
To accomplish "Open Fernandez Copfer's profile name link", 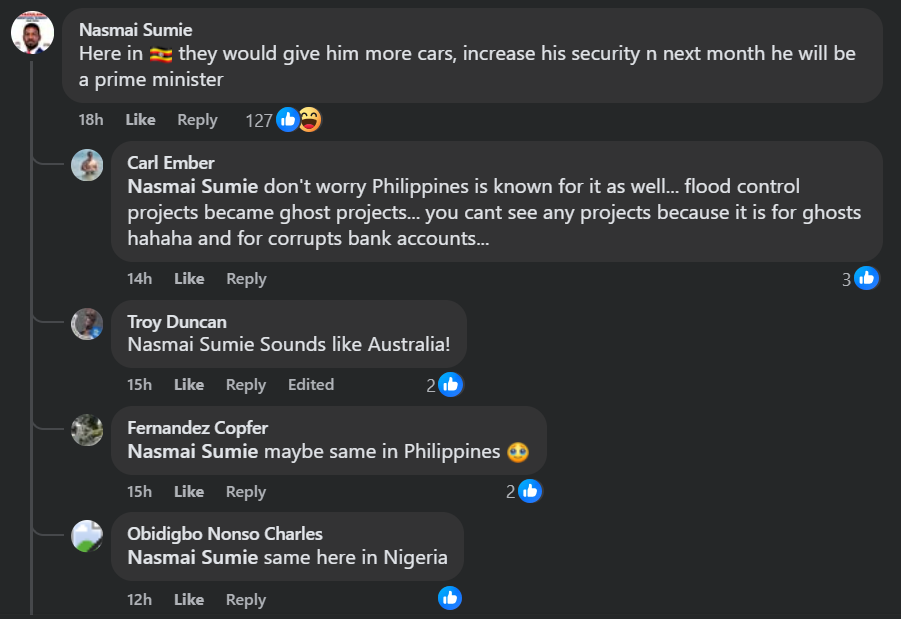I will 198,428.
